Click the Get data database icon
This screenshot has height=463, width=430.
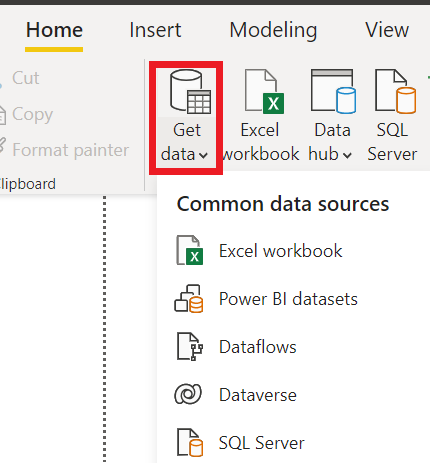190,91
